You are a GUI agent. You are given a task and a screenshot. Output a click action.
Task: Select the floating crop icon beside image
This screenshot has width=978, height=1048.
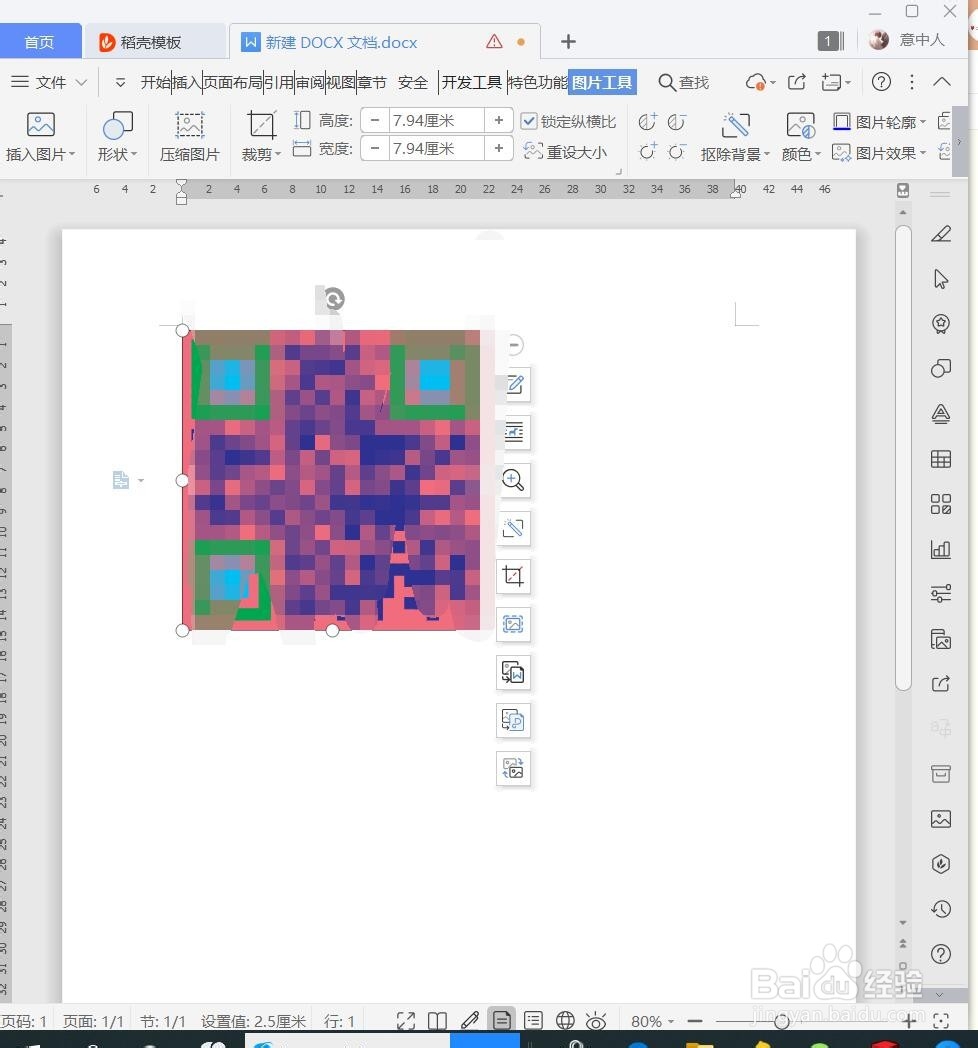click(513, 576)
